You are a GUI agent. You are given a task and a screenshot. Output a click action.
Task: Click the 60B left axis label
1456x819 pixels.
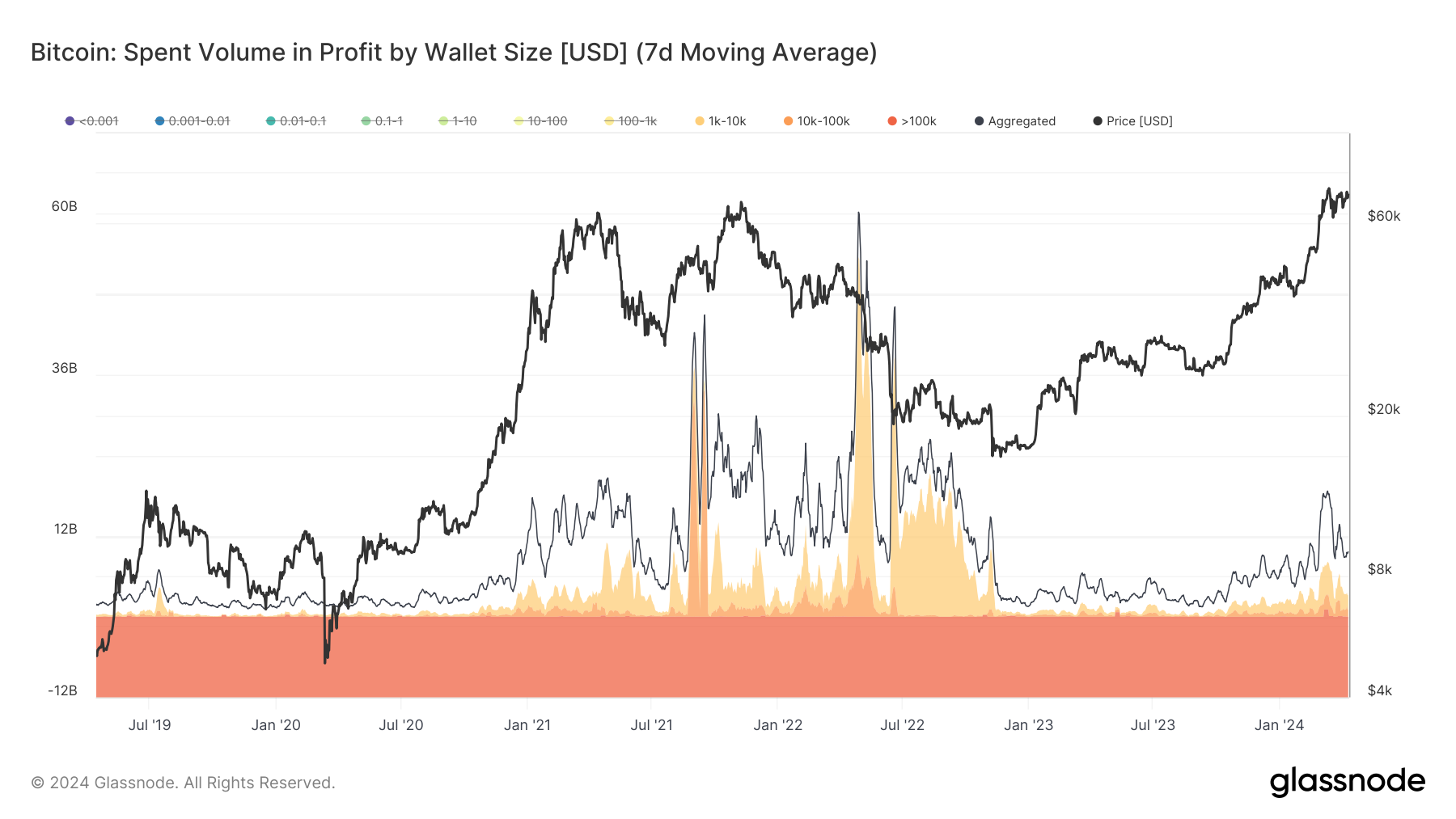pos(65,206)
